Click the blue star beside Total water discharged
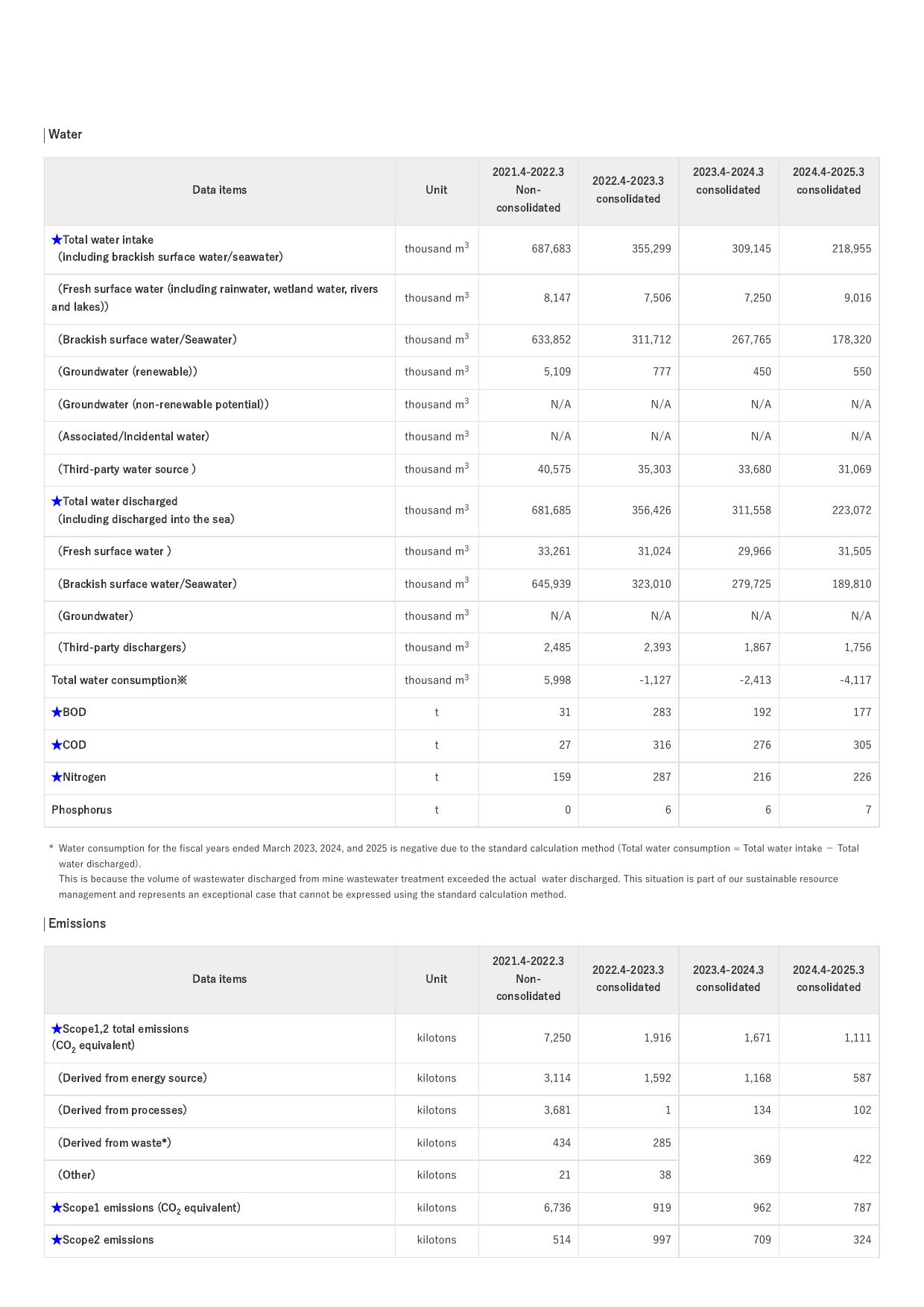 pos(57,501)
